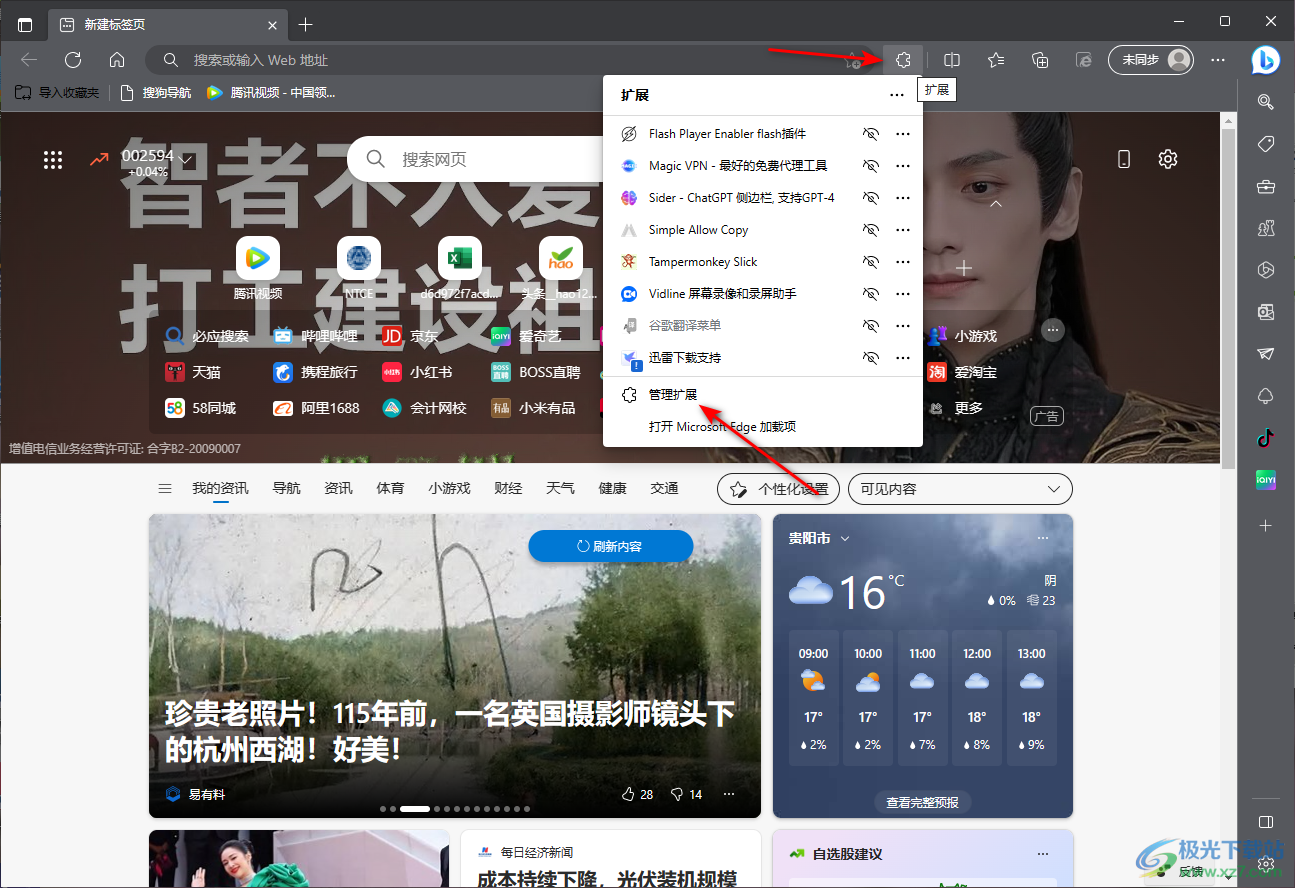Click the active carousel indicator below the headline

[x=415, y=808]
